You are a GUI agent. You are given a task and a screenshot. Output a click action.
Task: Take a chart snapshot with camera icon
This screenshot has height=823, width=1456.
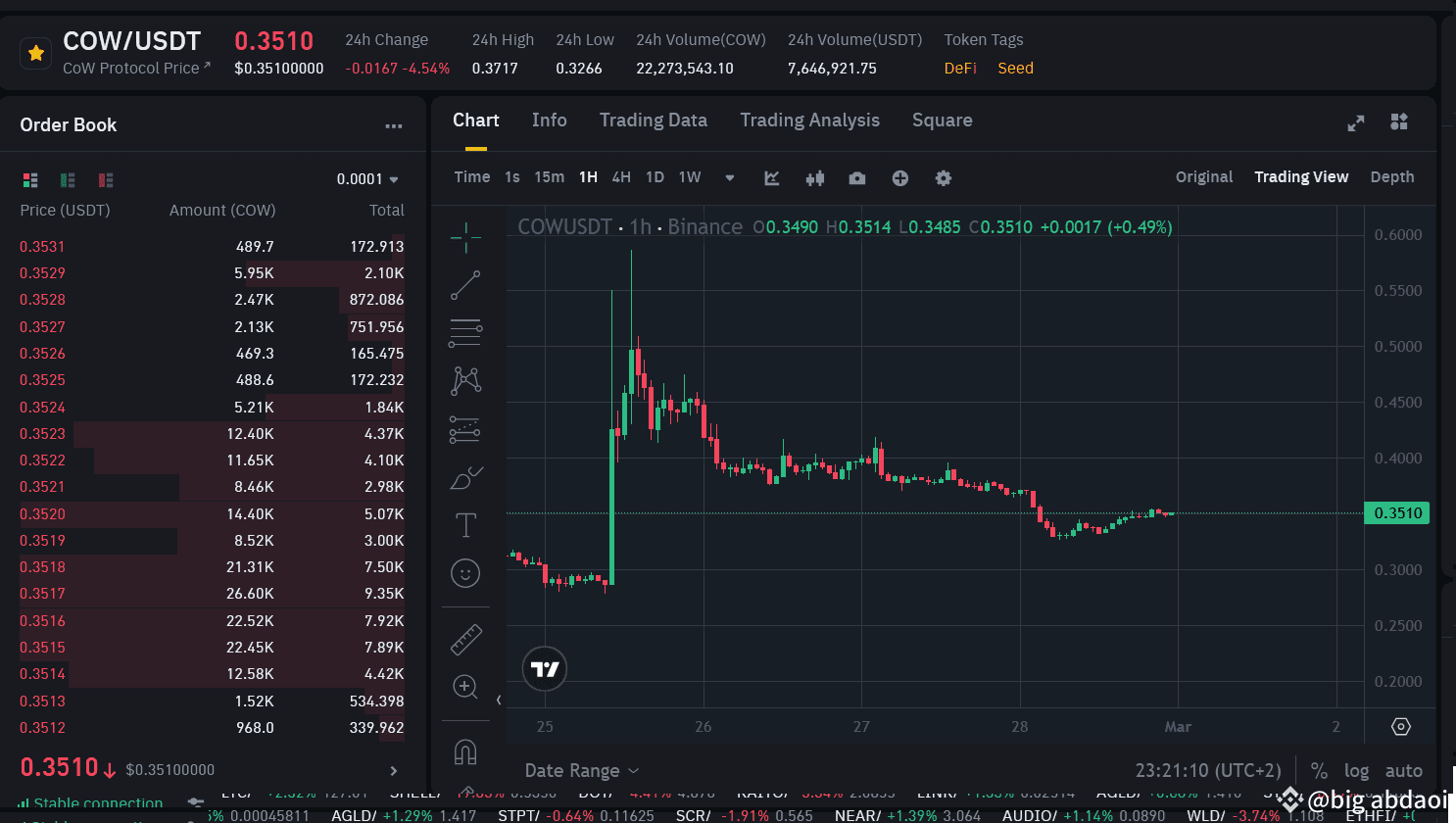pos(857,177)
